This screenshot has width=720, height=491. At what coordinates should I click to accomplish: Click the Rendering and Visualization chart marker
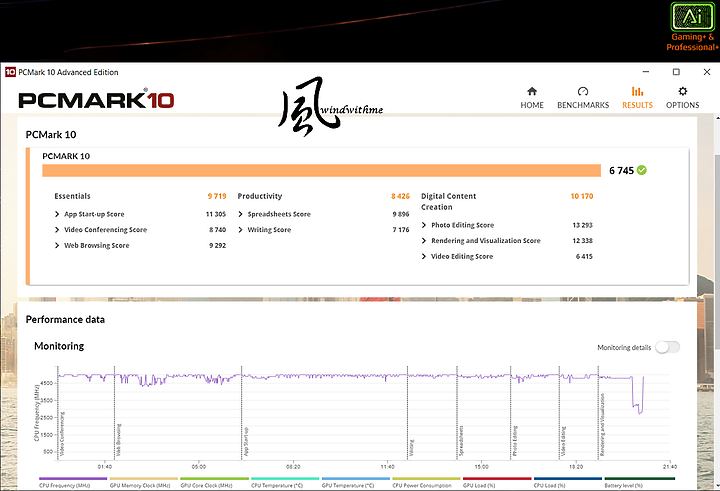602,425
